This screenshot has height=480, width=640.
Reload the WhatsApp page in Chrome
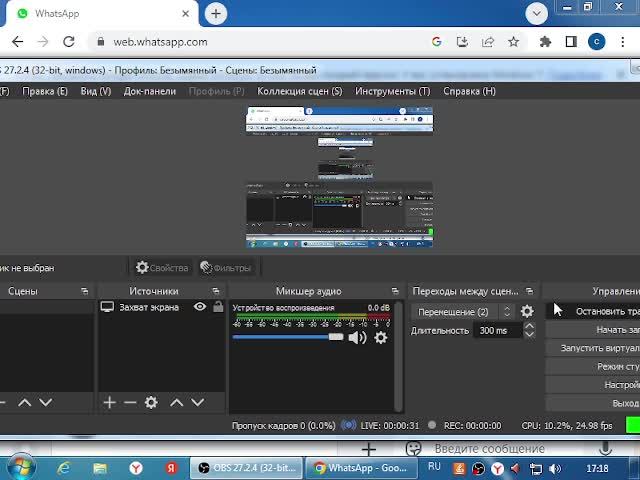click(x=69, y=42)
